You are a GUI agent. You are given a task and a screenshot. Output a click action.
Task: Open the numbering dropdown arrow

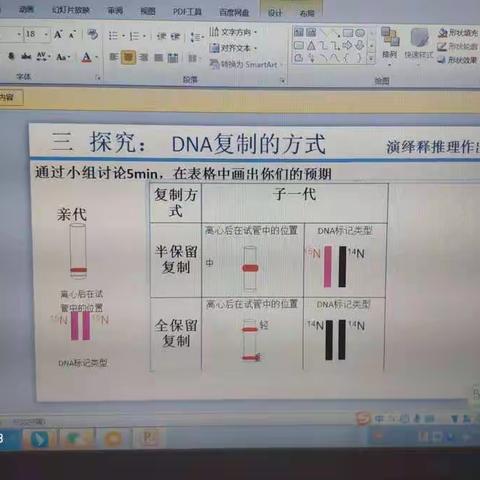coord(144,36)
